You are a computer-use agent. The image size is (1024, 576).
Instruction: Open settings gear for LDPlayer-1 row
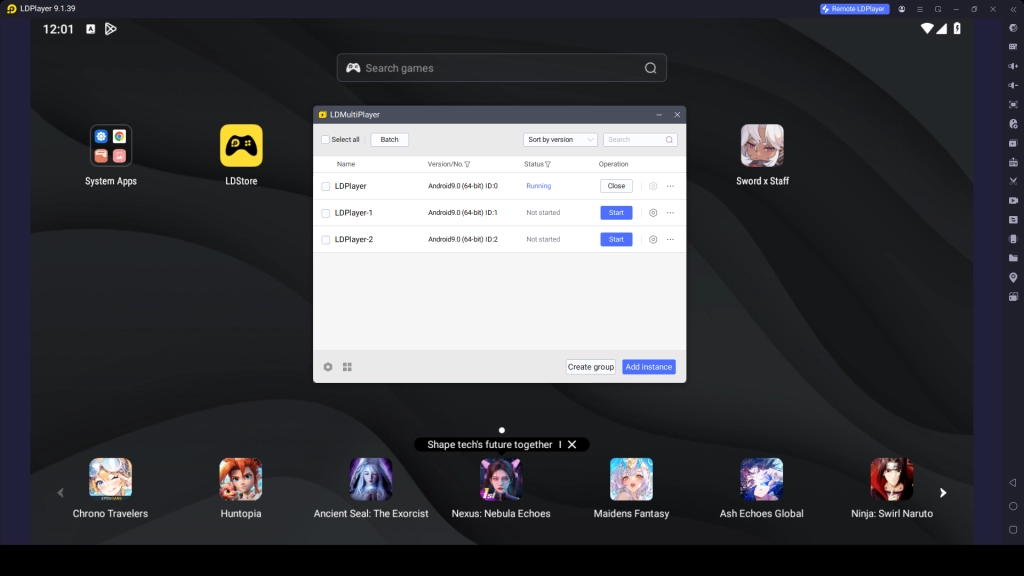[653, 213]
